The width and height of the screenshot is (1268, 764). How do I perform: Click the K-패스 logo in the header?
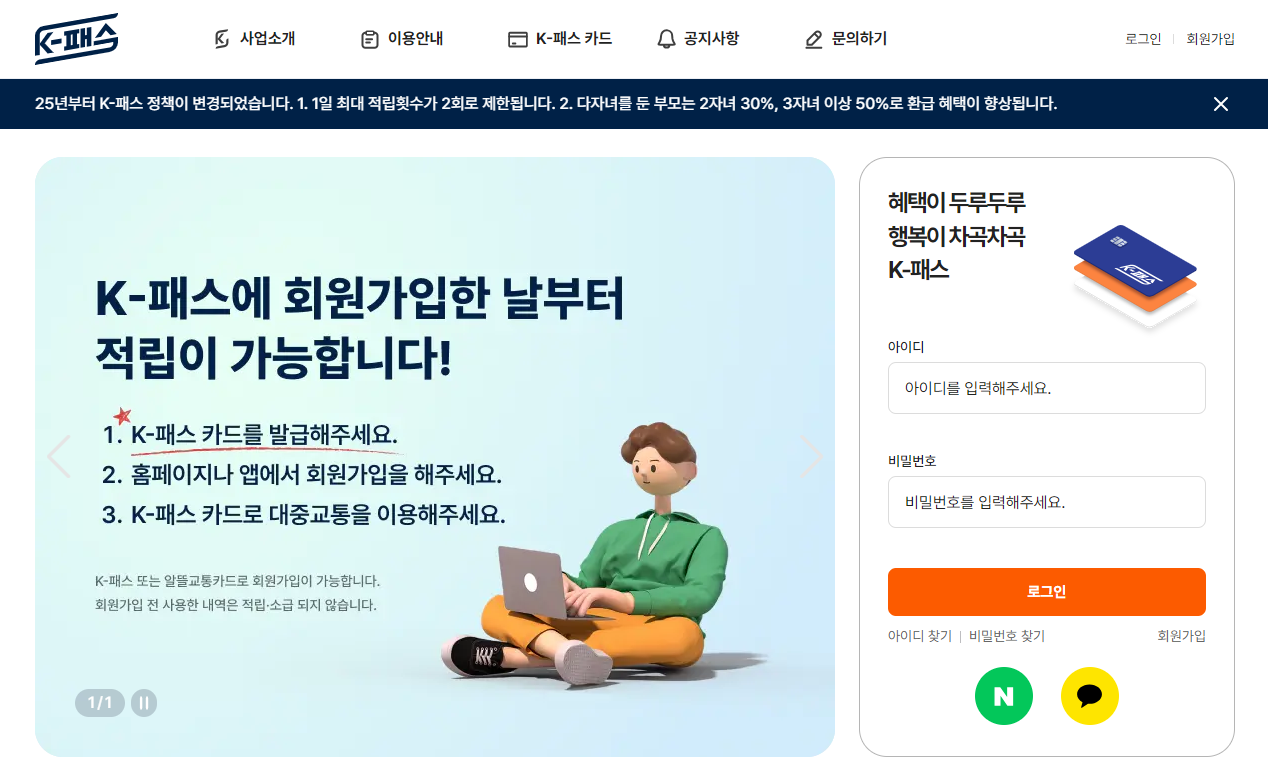(x=77, y=39)
